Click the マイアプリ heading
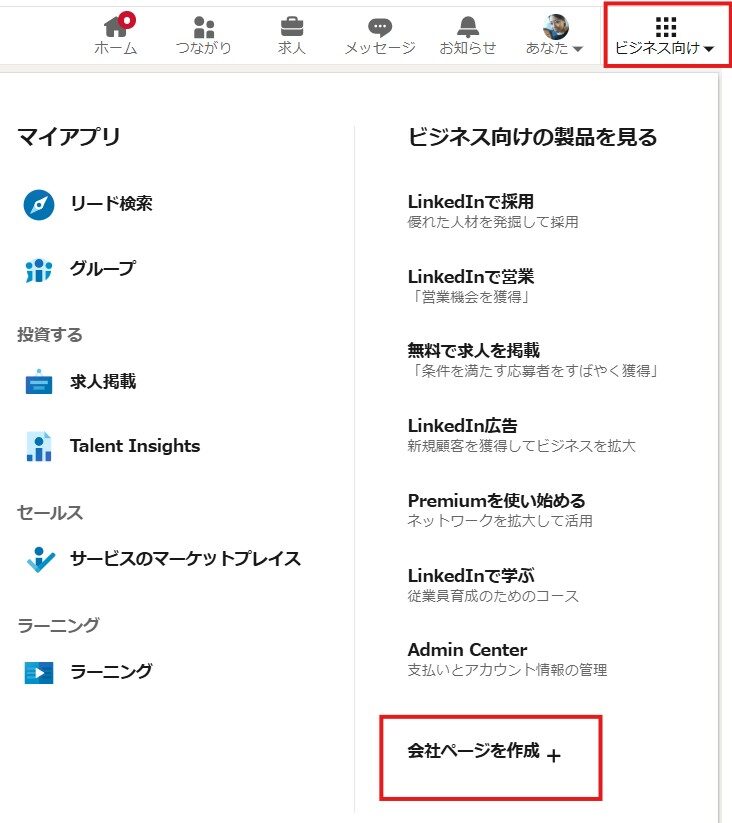The image size is (732, 823). (69, 138)
